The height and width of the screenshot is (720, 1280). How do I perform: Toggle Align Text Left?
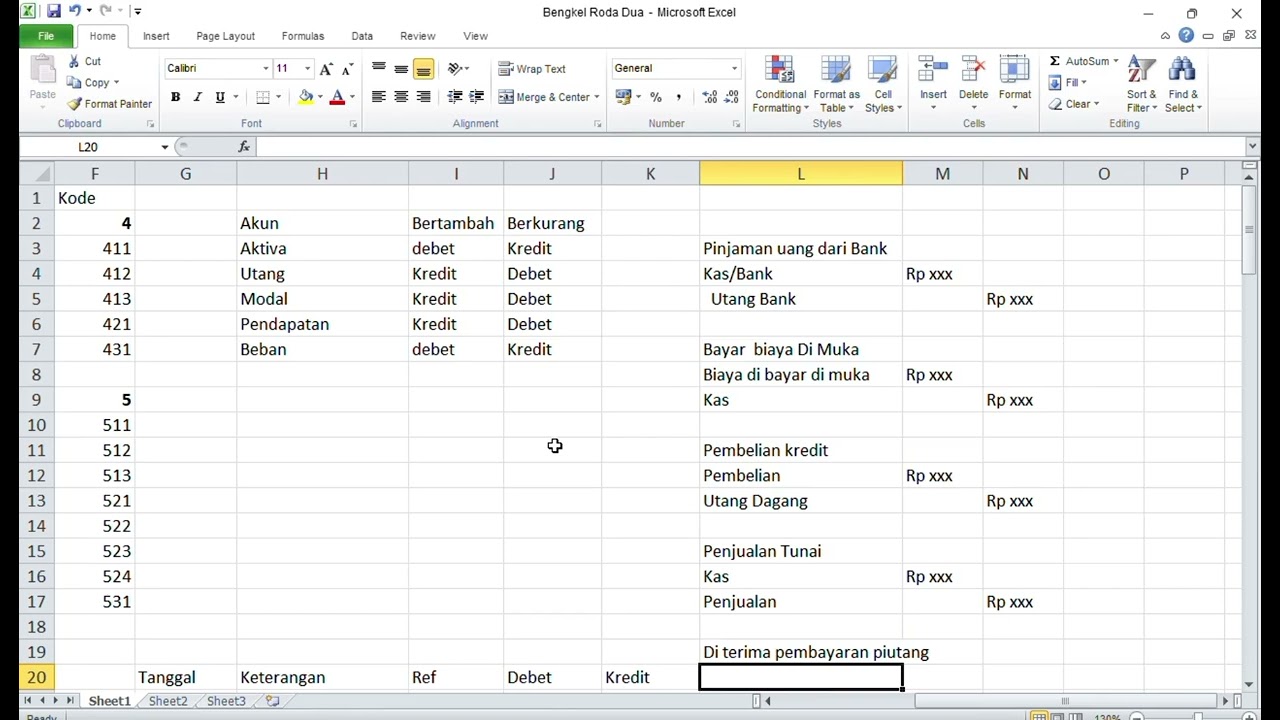[x=378, y=97]
